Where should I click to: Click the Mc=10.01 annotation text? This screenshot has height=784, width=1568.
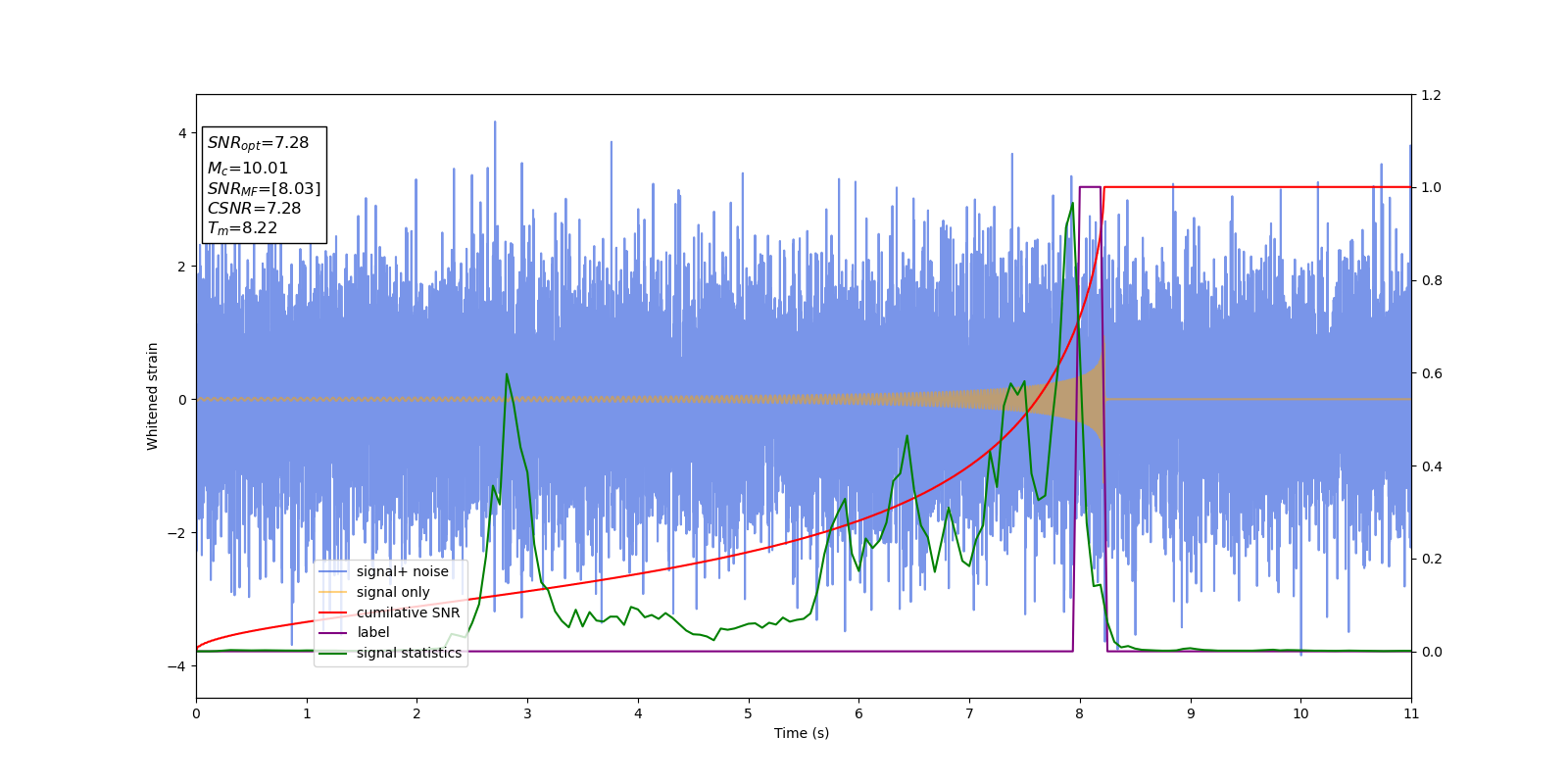[248, 169]
